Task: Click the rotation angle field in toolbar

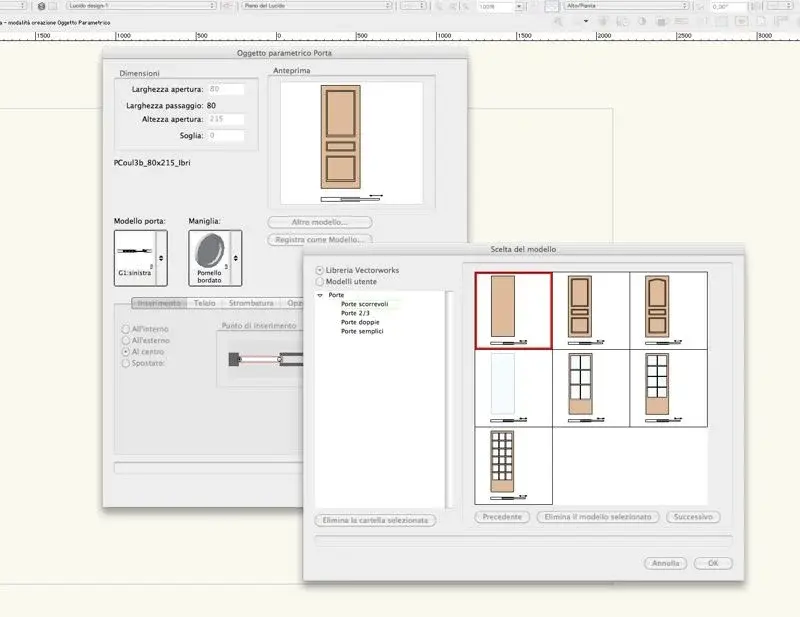Action: (729, 7)
